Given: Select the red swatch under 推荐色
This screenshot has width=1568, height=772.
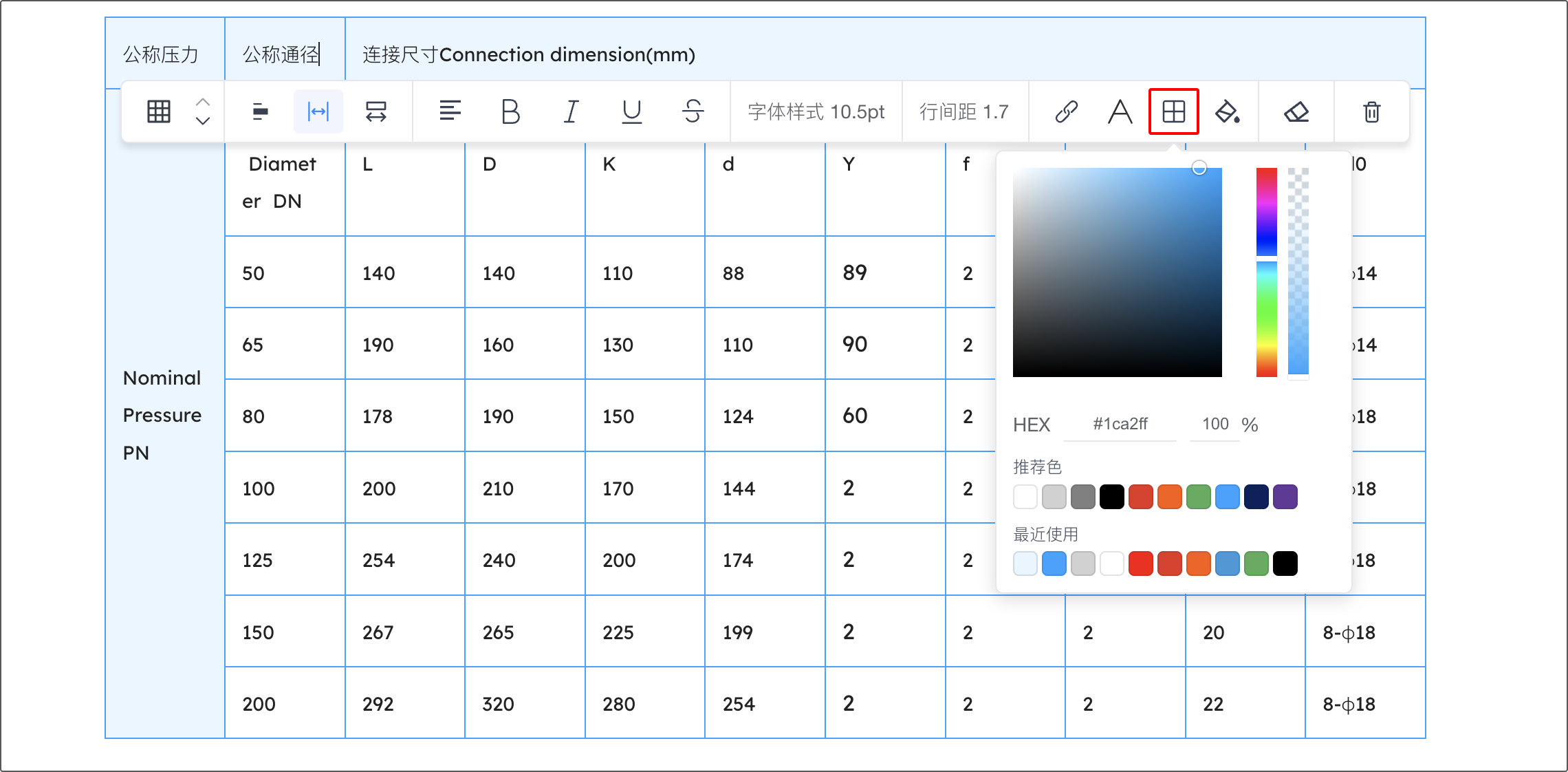Looking at the screenshot, I should pos(1141,497).
